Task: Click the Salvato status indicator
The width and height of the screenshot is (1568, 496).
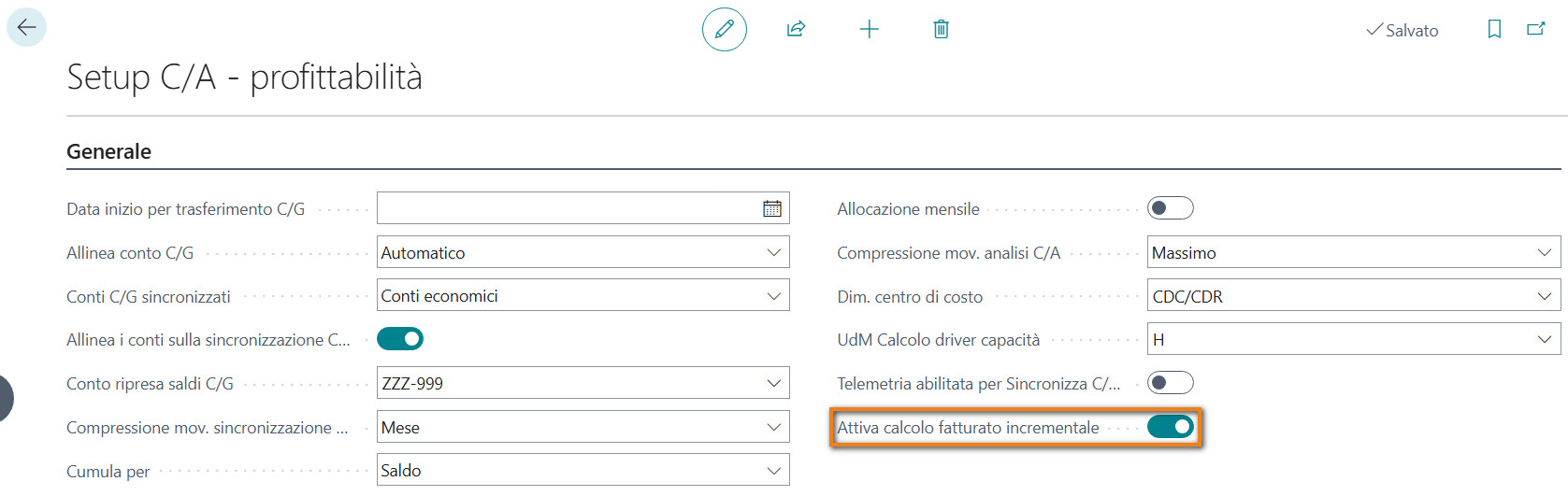Action: pyautogui.click(x=1403, y=30)
